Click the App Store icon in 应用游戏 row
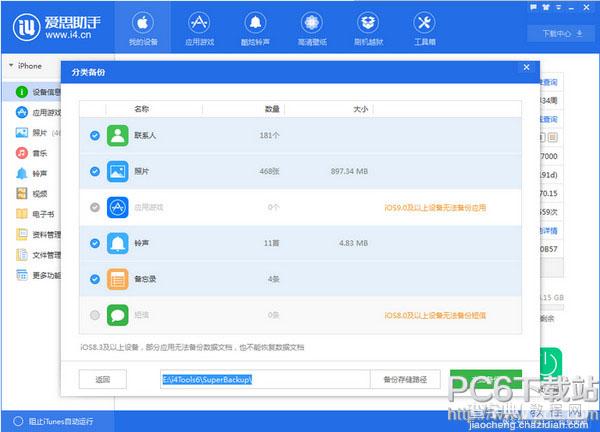This screenshot has height=432, width=600. [117, 207]
